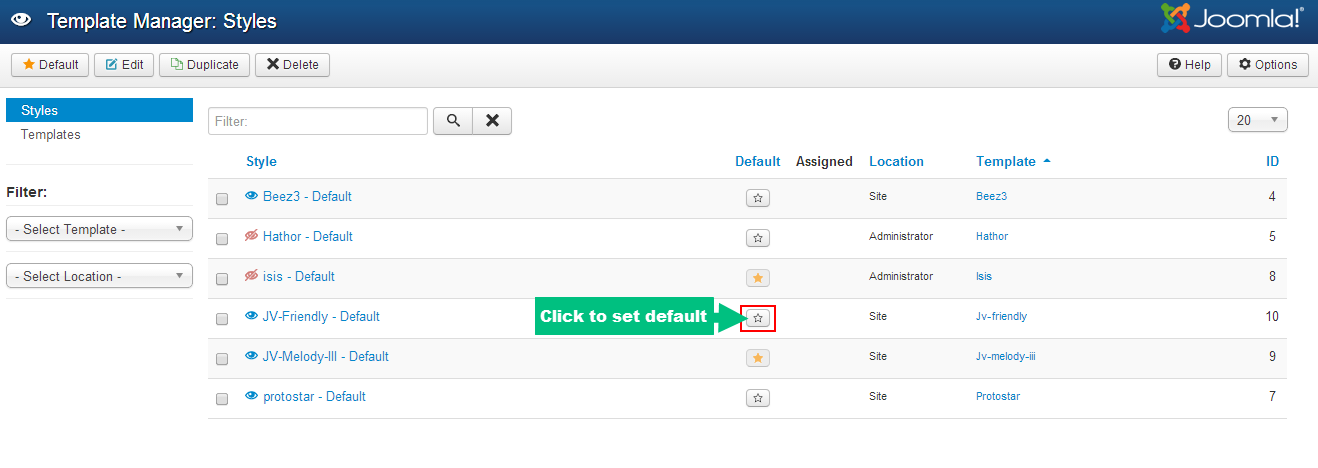Open the 20 items-per-page dropdown
Screen dimensions: 1318x468
(x=1257, y=120)
